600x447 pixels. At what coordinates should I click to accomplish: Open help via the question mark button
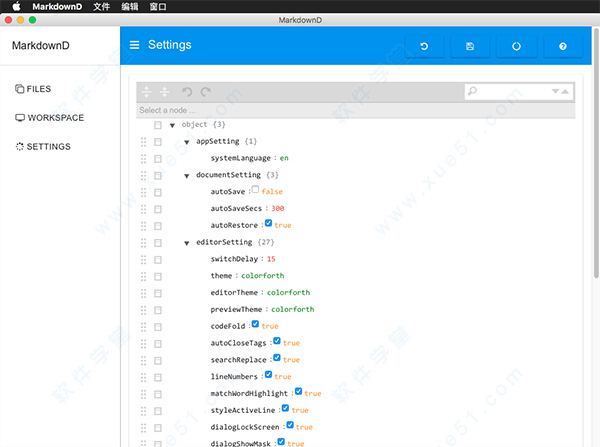pyautogui.click(x=562, y=46)
